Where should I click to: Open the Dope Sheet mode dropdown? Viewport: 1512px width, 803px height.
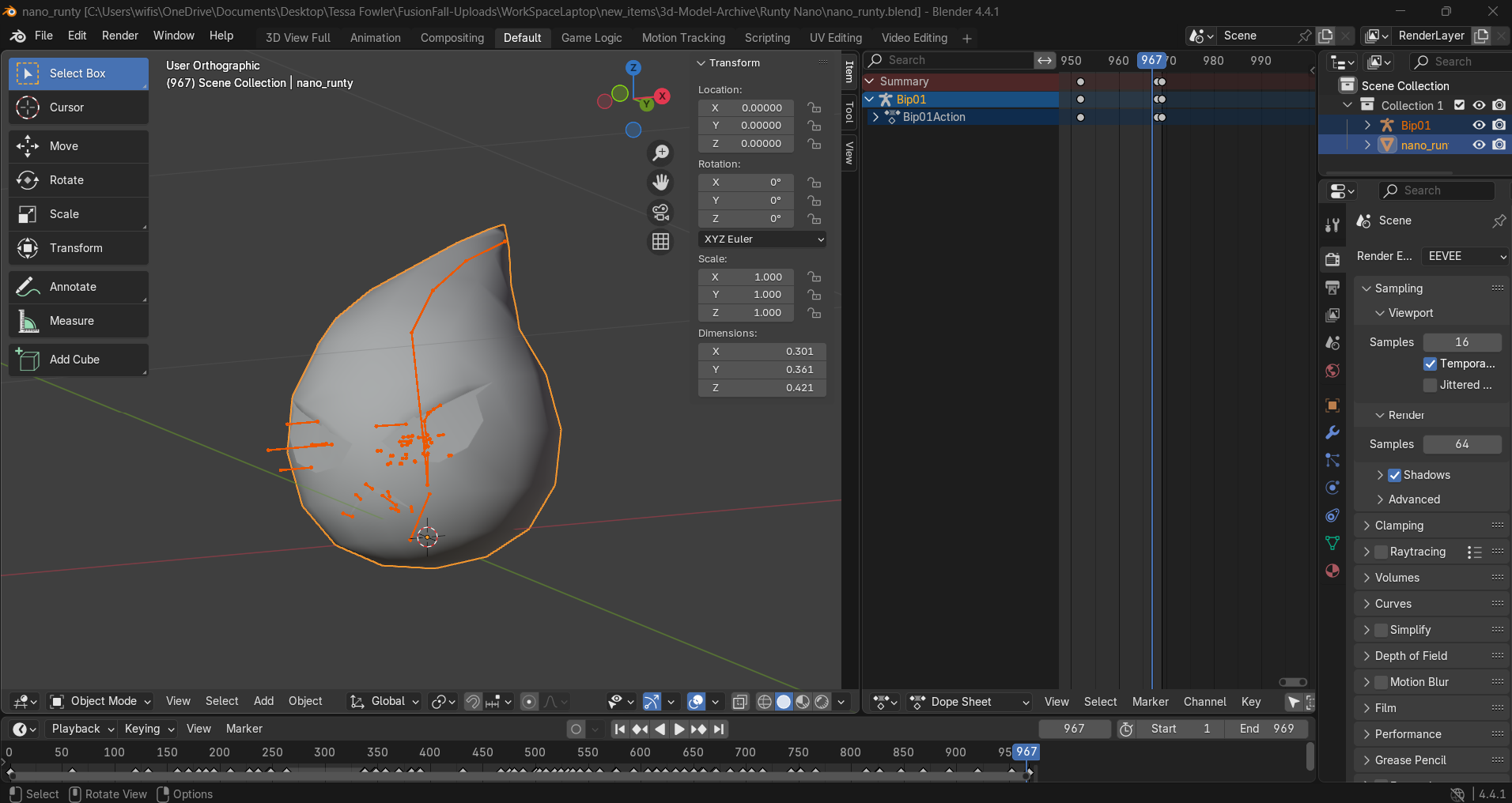(x=970, y=702)
